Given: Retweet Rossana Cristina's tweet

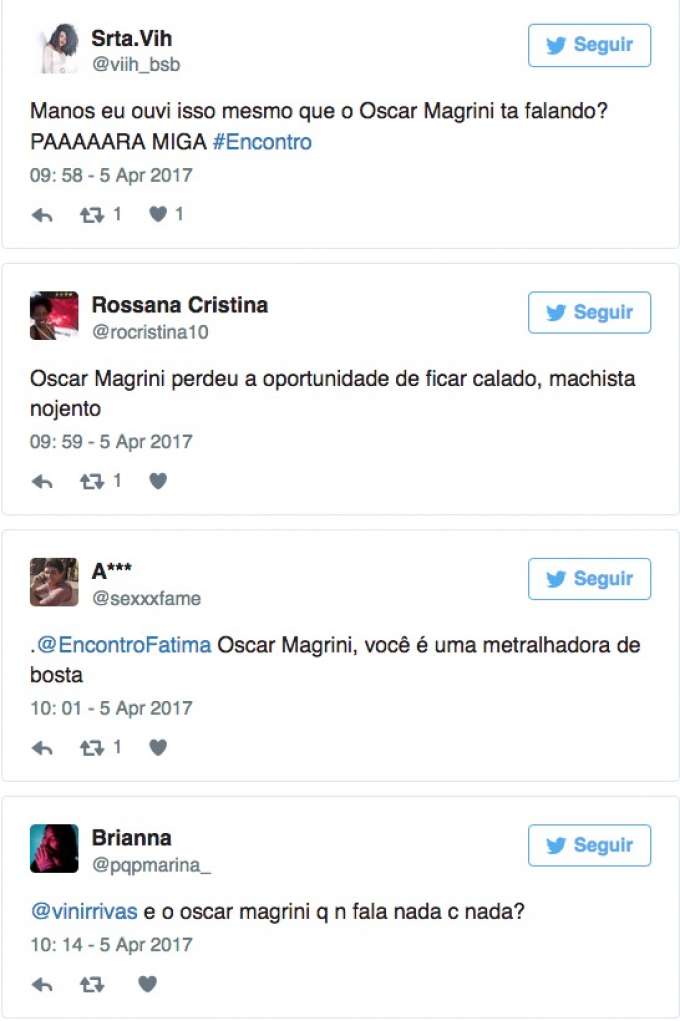Looking at the screenshot, I should coord(92,482).
